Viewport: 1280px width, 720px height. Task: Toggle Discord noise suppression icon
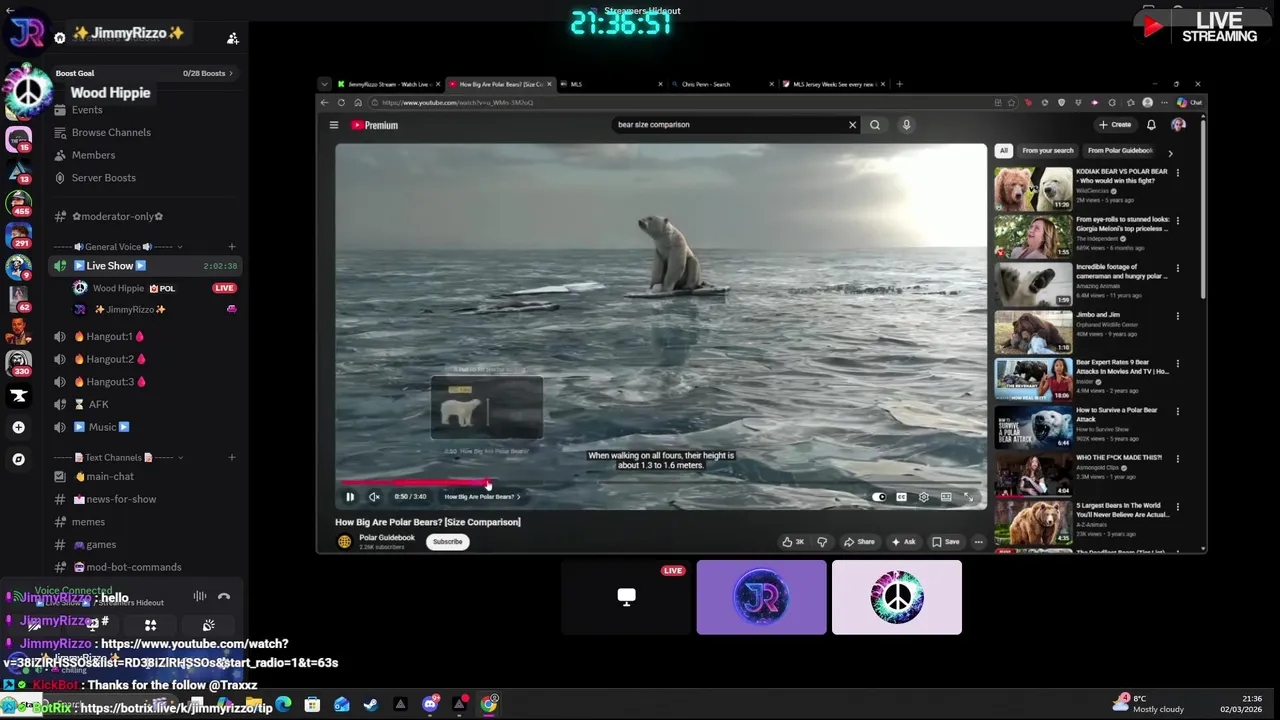tap(200, 597)
